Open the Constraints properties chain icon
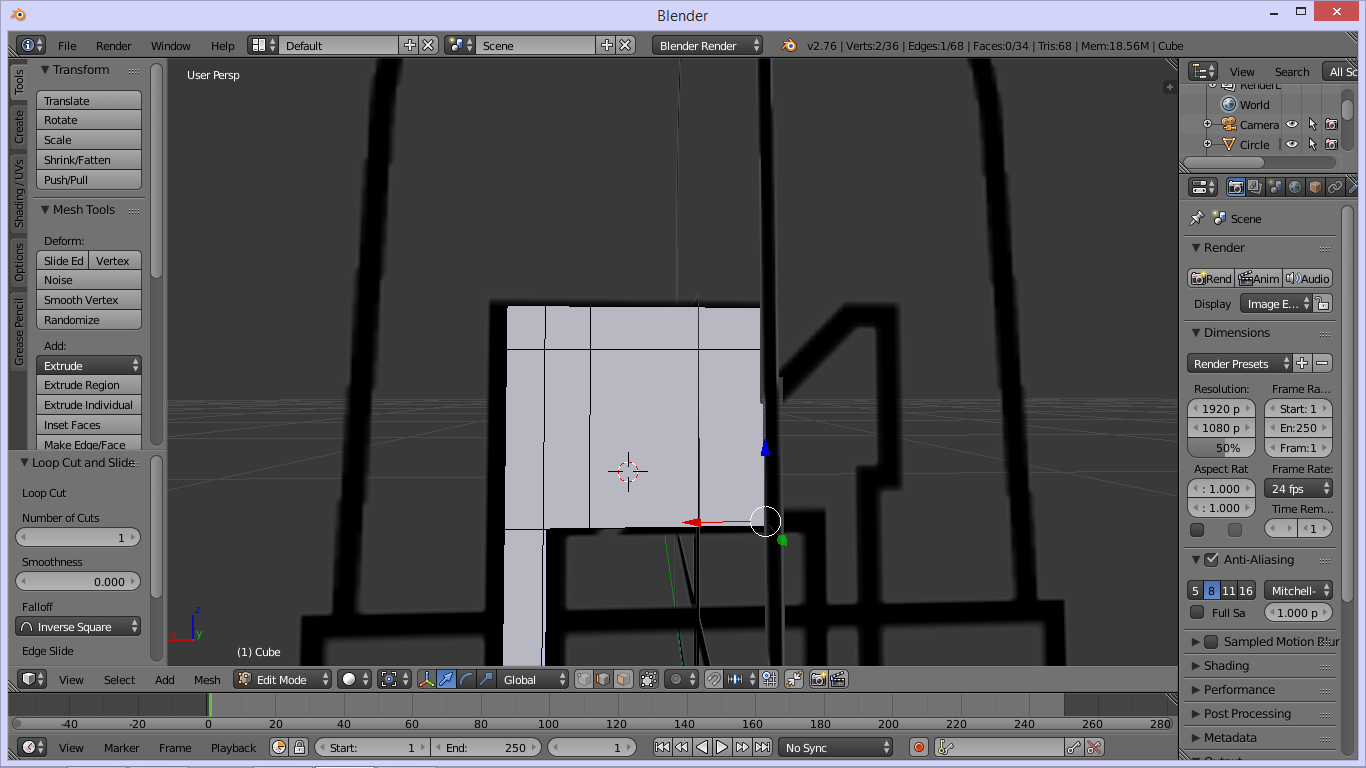1366x768 pixels. coord(1335,187)
